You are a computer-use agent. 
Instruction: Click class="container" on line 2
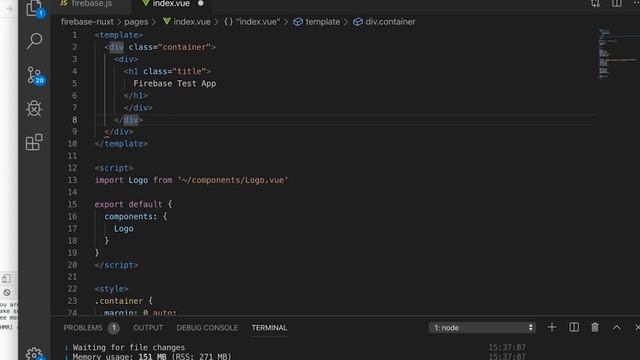170,47
